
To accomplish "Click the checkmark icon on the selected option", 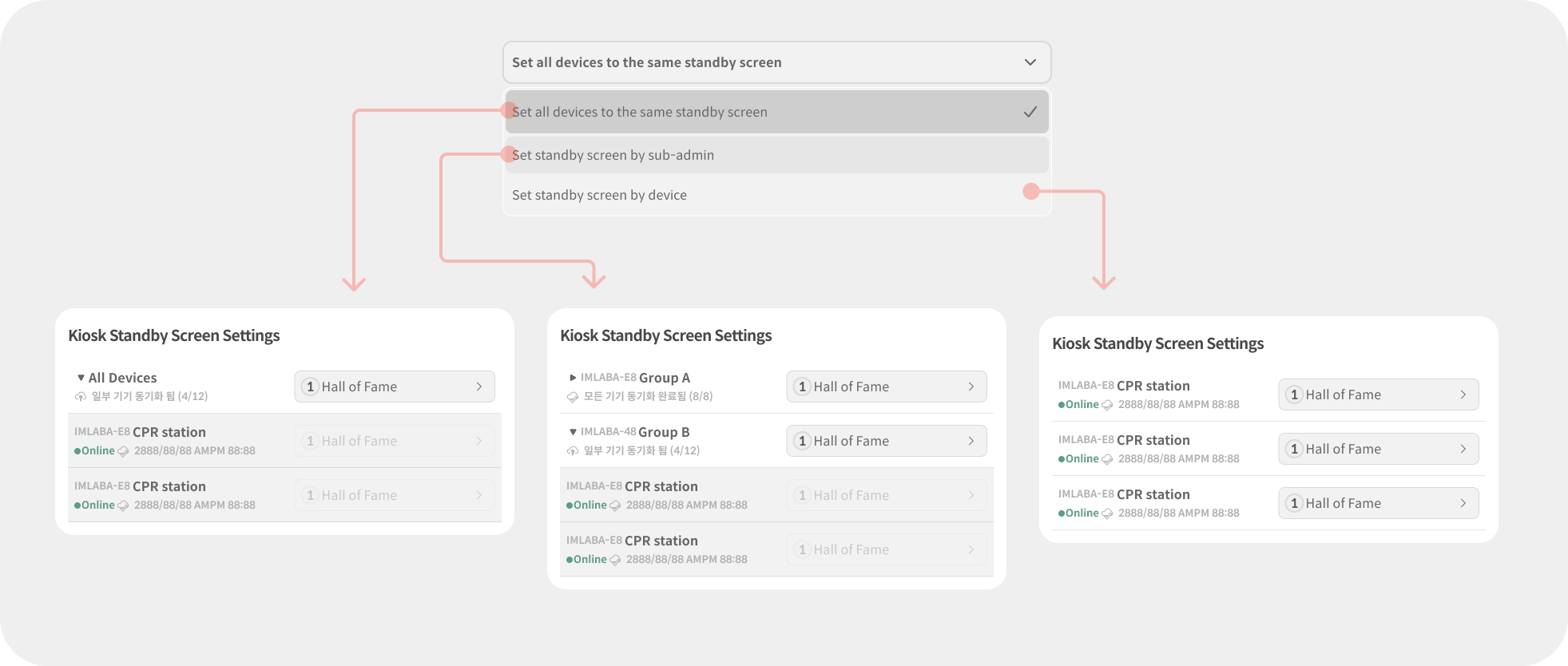I will 1030,112.
